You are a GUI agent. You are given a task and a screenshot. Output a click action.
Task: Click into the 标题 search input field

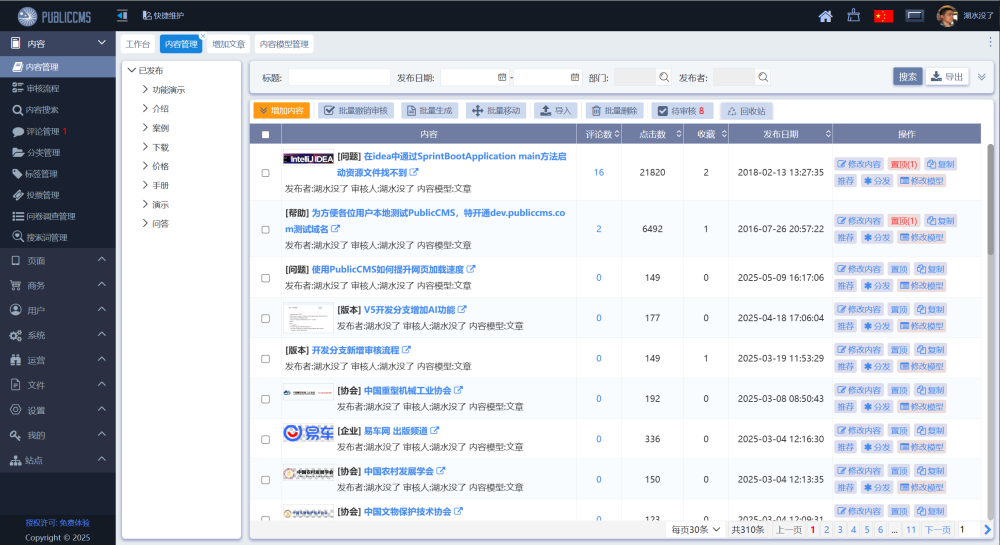(x=339, y=77)
